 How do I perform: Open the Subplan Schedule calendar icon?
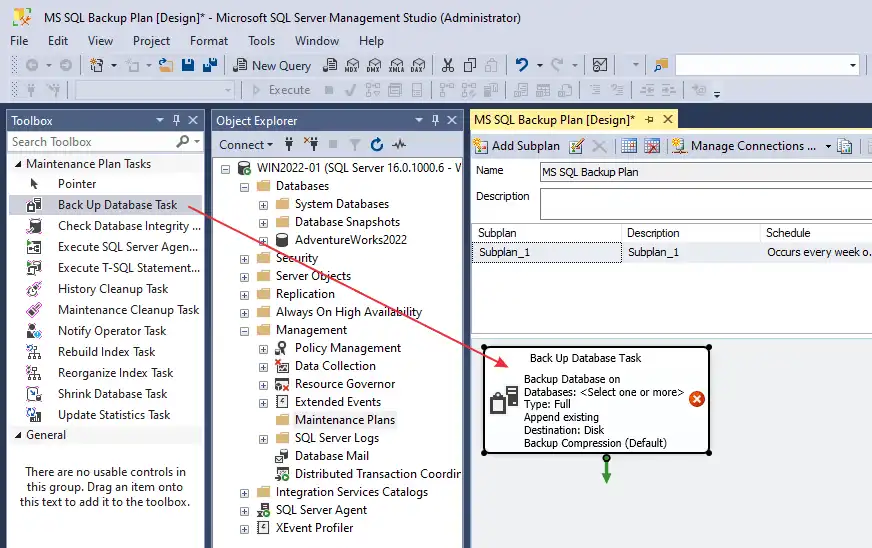click(x=629, y=146)
